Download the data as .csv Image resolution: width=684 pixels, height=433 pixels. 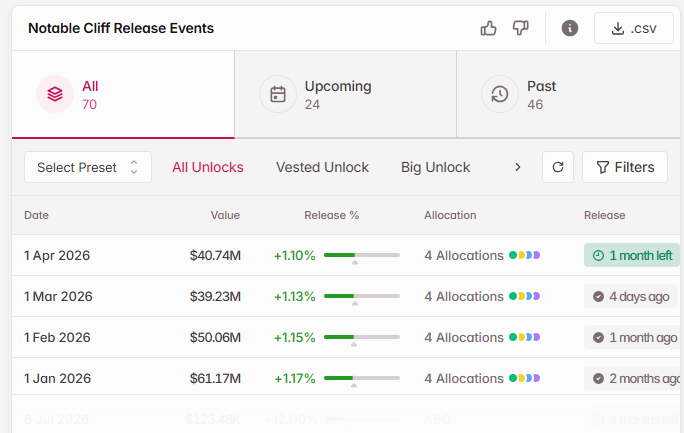(x=634, y=28)
